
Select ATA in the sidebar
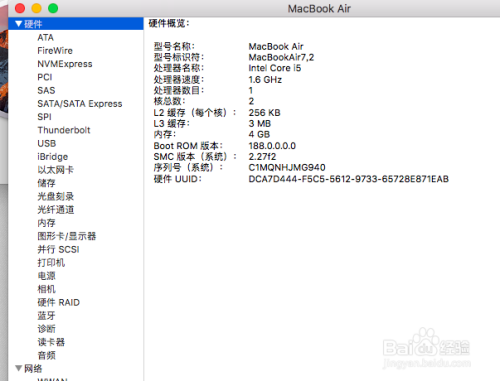tap(45, 37)
